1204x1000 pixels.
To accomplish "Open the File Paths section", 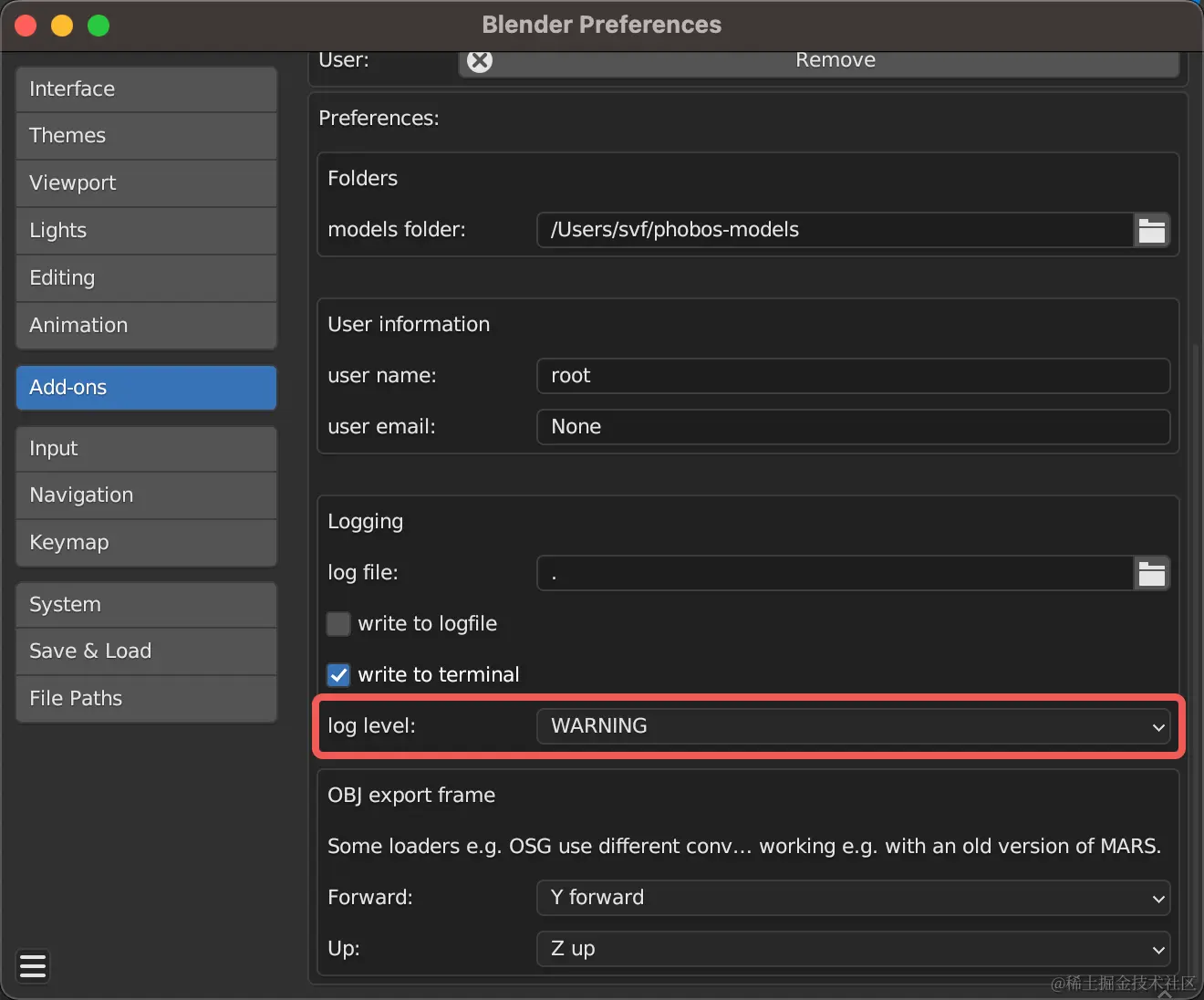I will point(146,698).
